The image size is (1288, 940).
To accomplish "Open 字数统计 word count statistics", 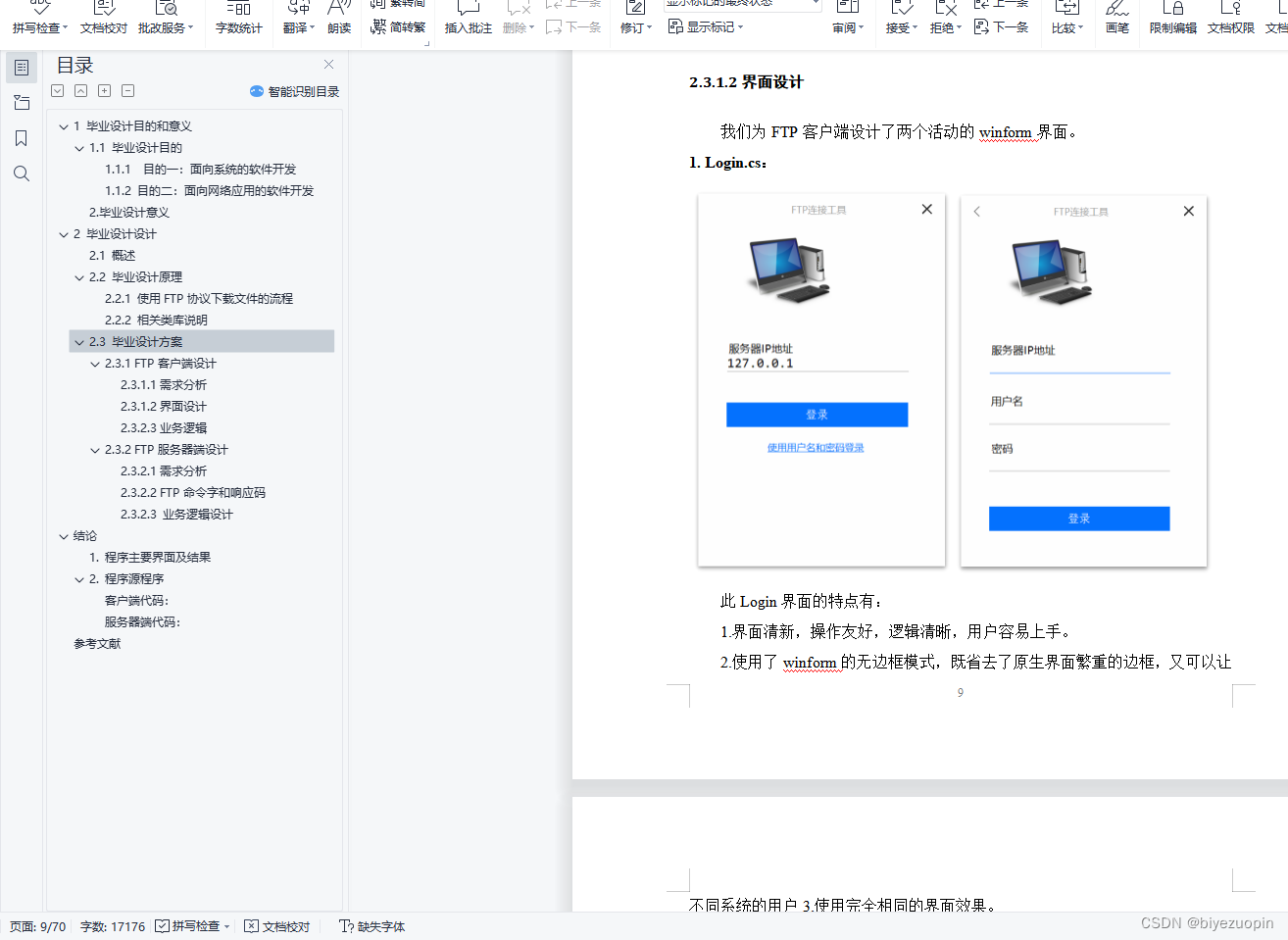I will [238, 18].
